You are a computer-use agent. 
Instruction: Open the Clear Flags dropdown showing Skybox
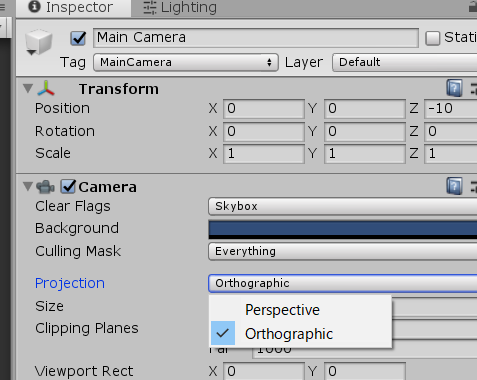pos(343,206)
